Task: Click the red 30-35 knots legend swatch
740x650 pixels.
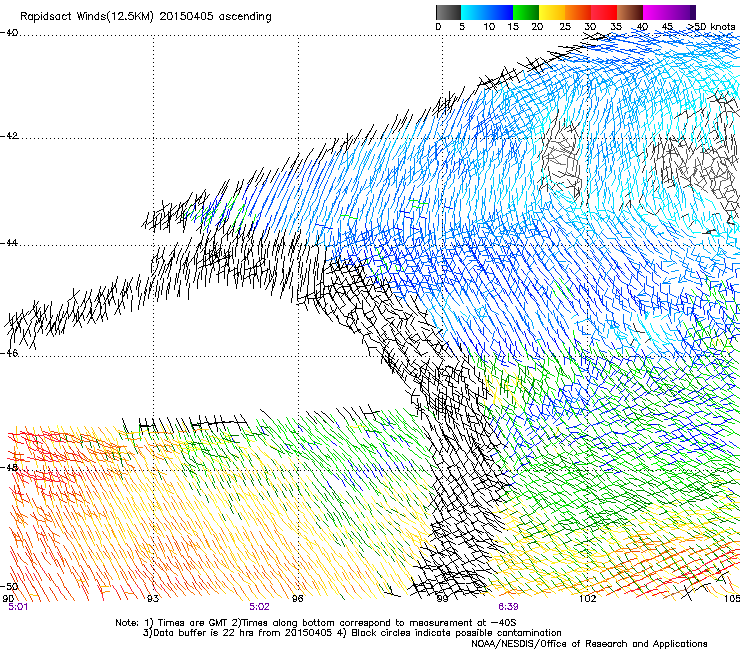Action: coord(604,12)
